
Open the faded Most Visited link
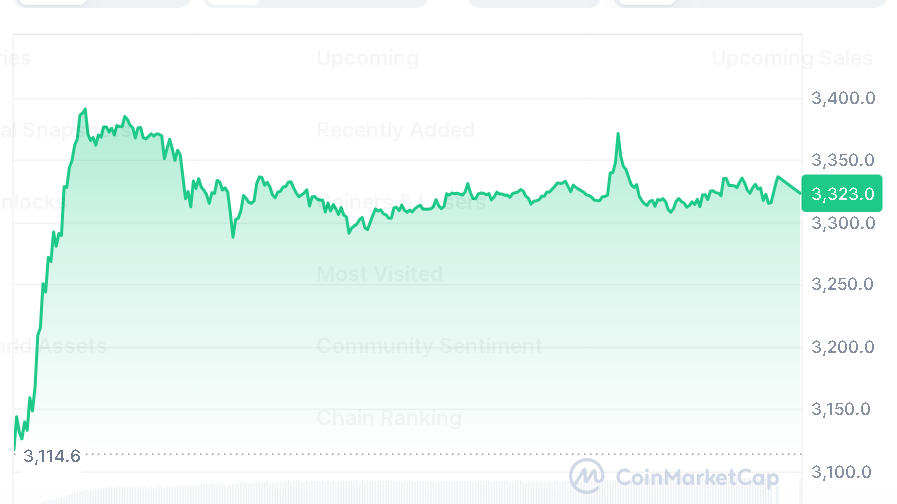pyautogui.click(x=379, y=273)
